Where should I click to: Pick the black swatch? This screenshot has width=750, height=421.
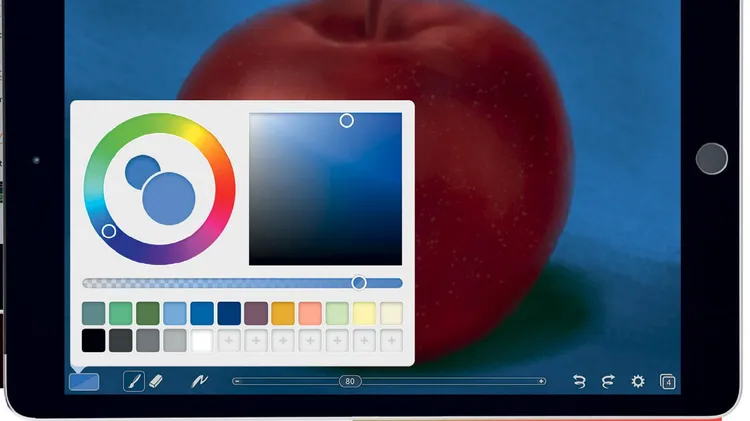pyautogui.click(x=94, y=341)
